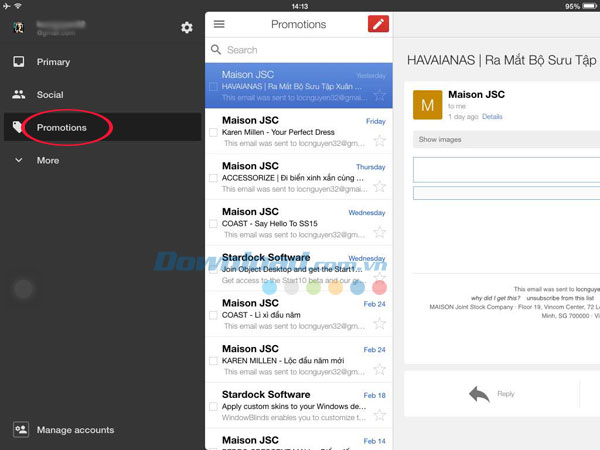Star the Karen Millen Your Perfect Dress email
600x450 pixels.
click(379, 140)
